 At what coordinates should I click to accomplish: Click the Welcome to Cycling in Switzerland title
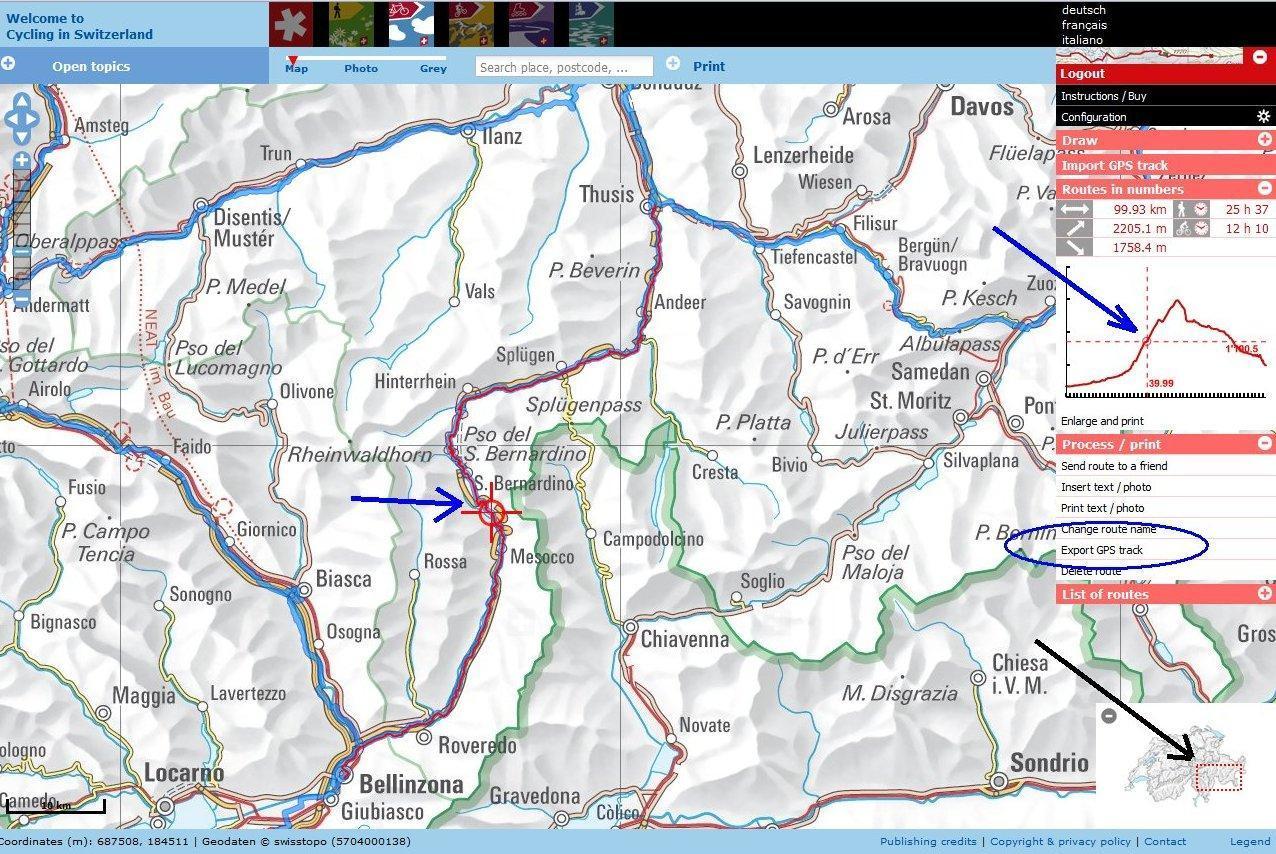coord(80,26)
